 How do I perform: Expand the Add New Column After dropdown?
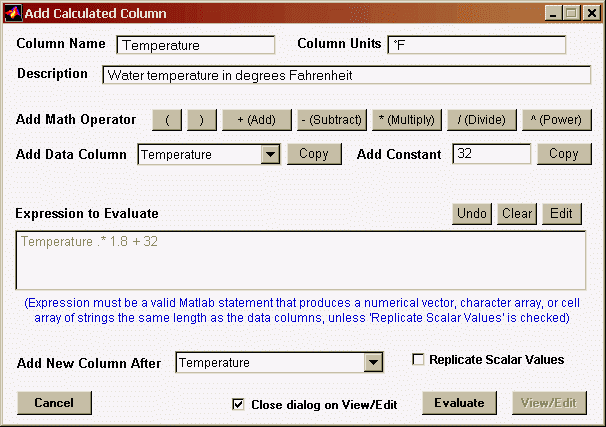click(373, 363)
